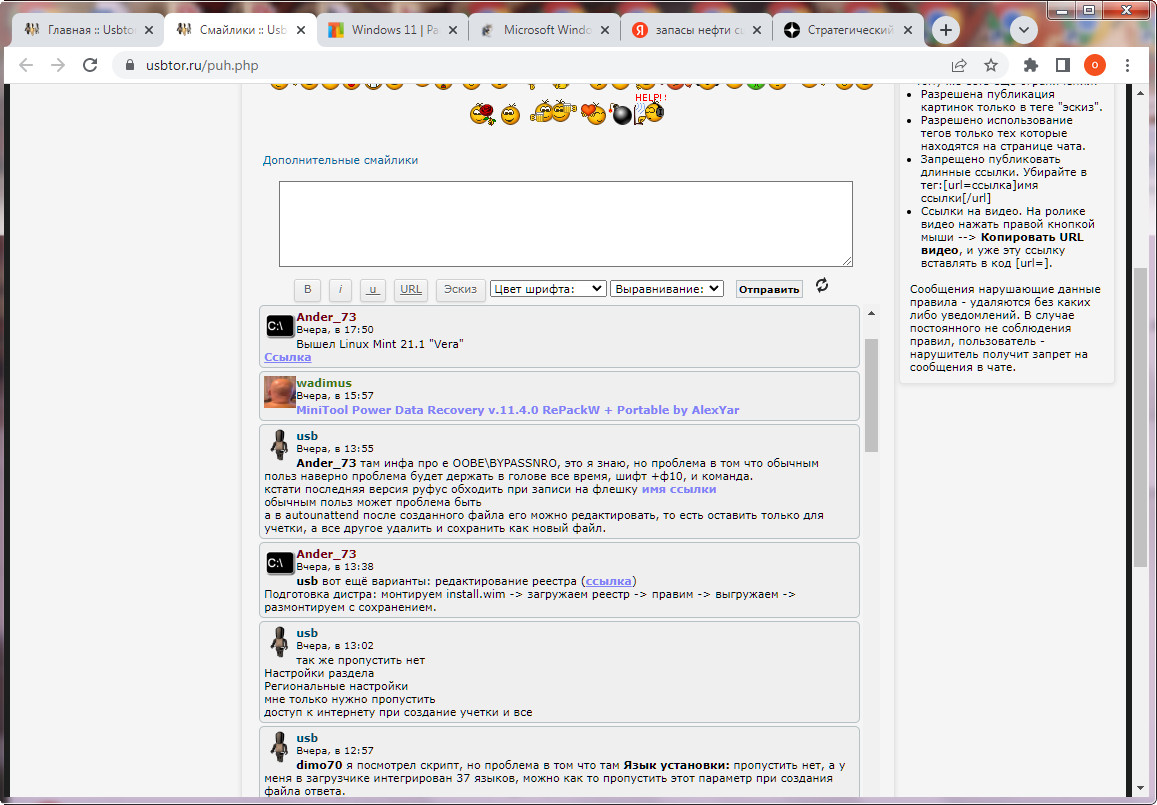The height and width of the screenshot is (805, 1157).
Task: Reload the page with browser reload button
Action: pos(90,65)
